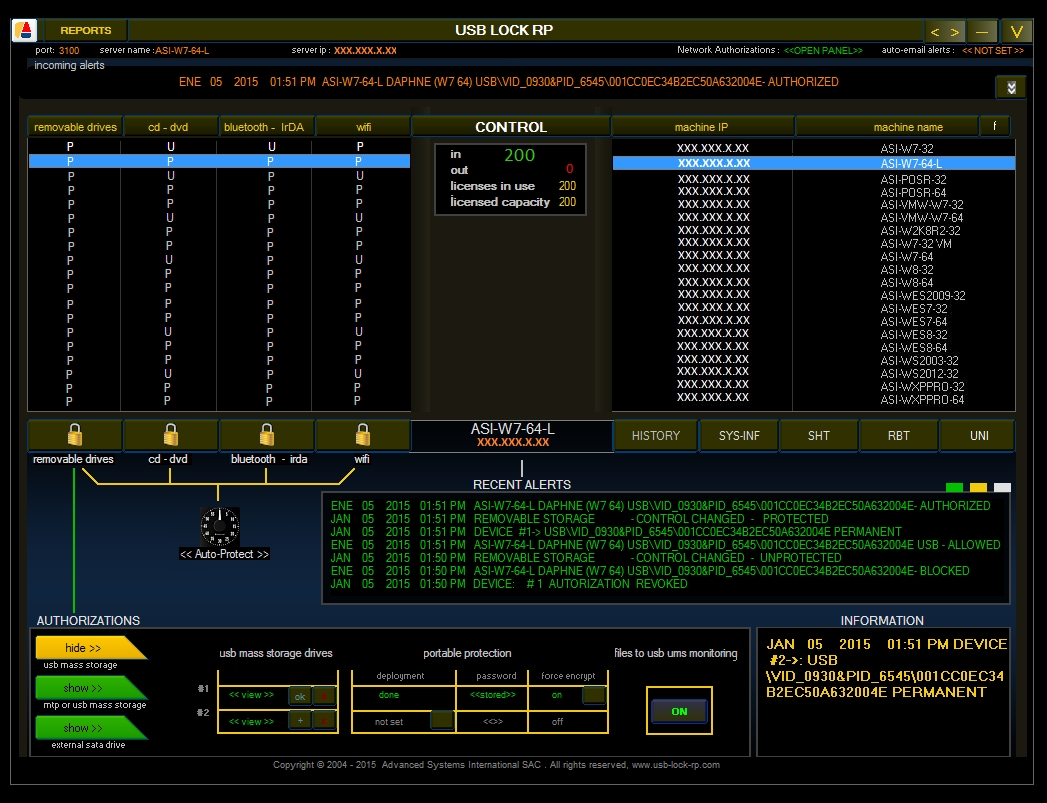Hide usb mass storage authorizations
The image size is (1047, 803).
[x=90, y=647]
